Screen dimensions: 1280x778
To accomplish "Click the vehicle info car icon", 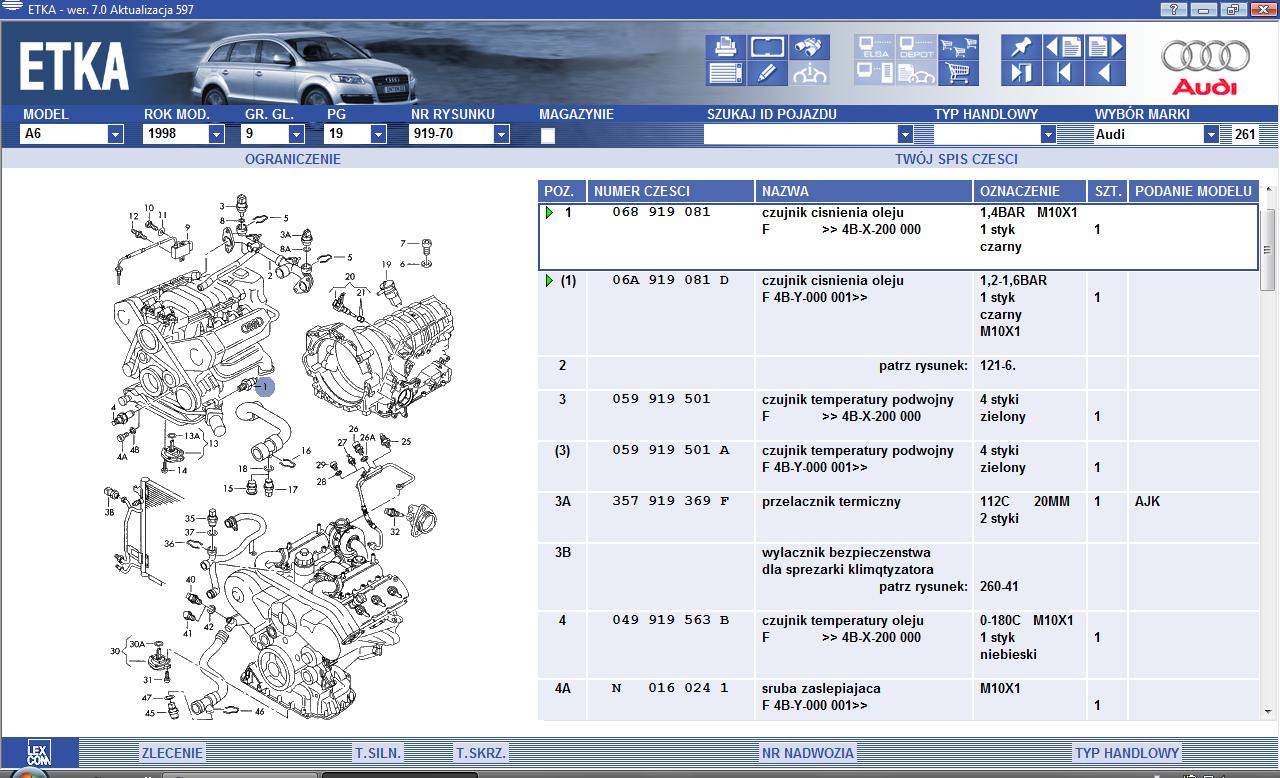I will (809, 73).
